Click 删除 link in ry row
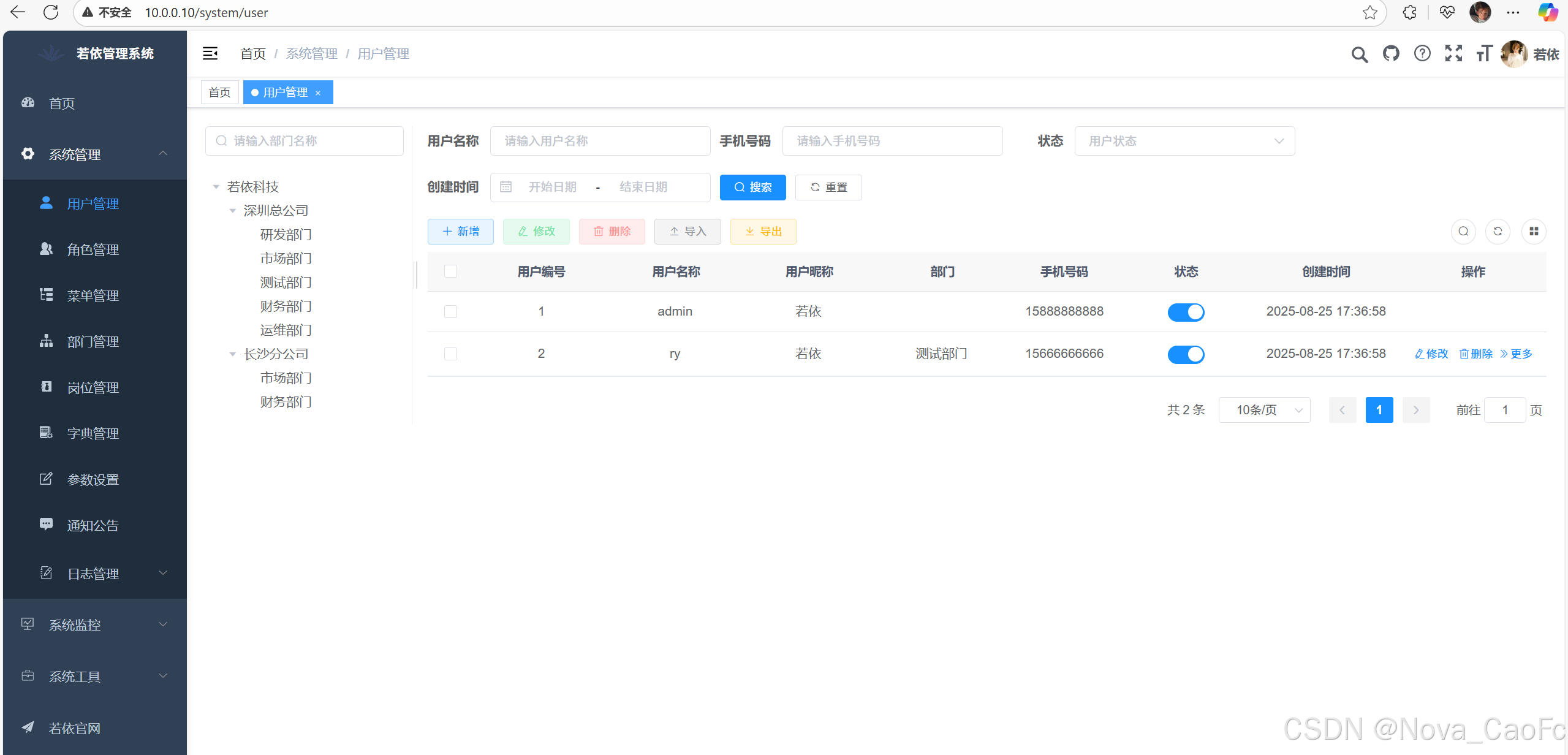The height and width of the screenshot is (755, 1568). (x=1475, y=354)
